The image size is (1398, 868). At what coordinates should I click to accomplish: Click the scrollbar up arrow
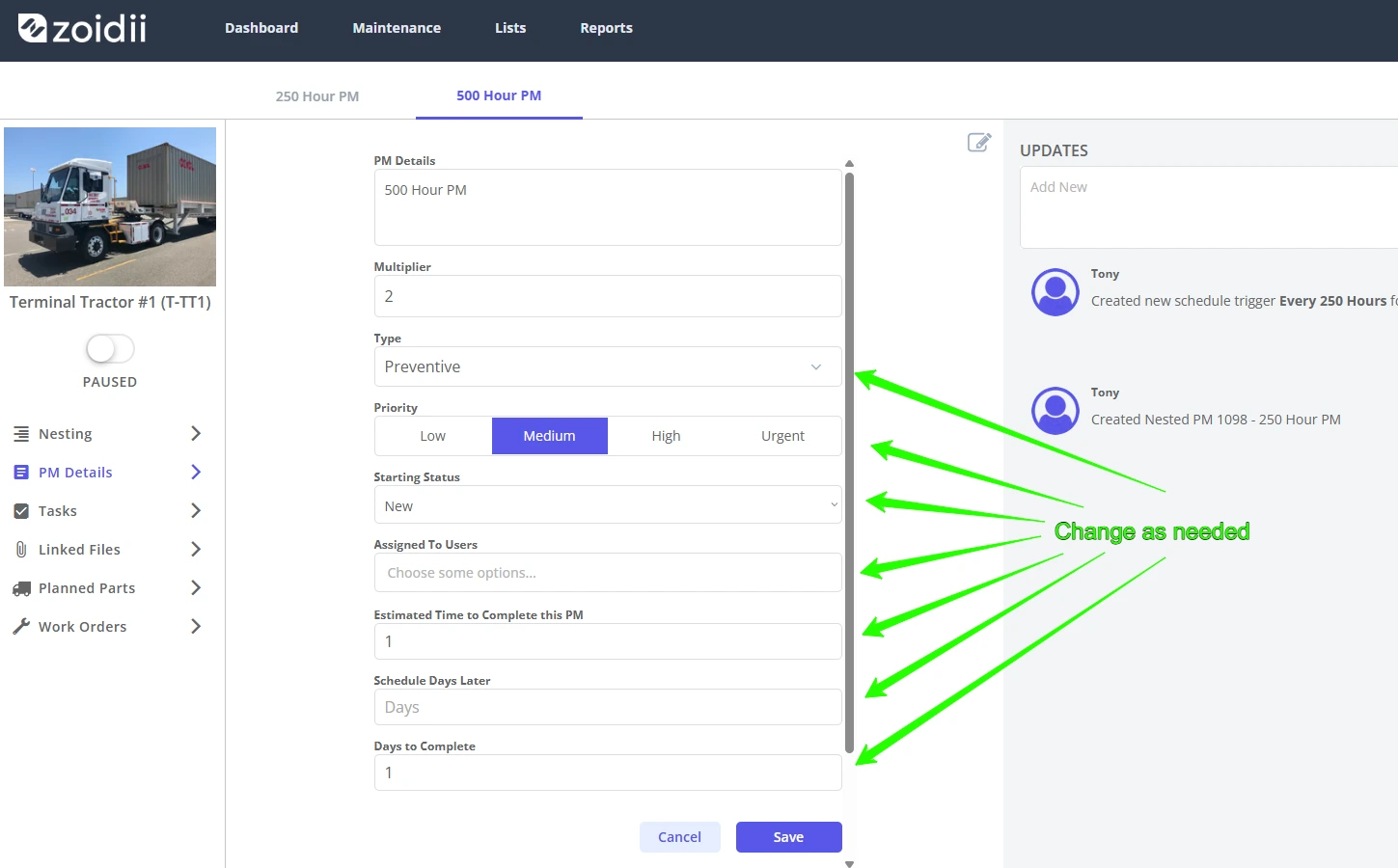click(x=849, y=164)
